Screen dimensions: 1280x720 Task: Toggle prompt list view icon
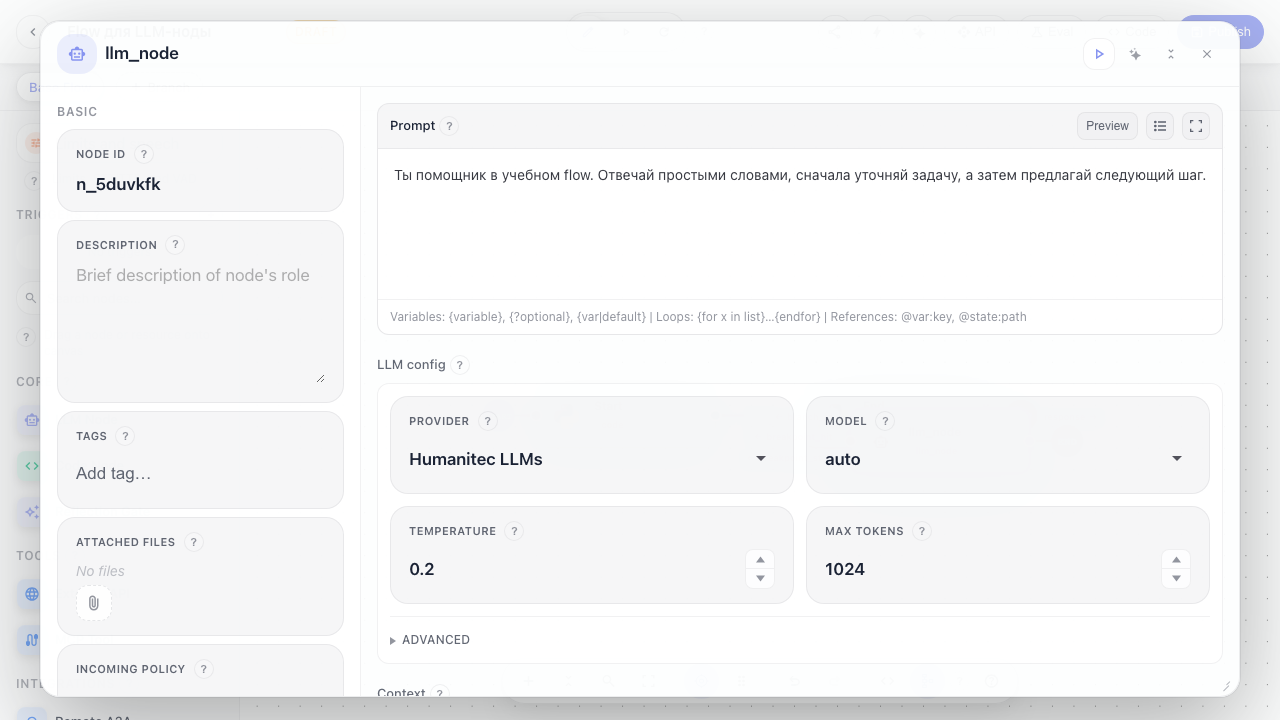tap(1160, 126)
